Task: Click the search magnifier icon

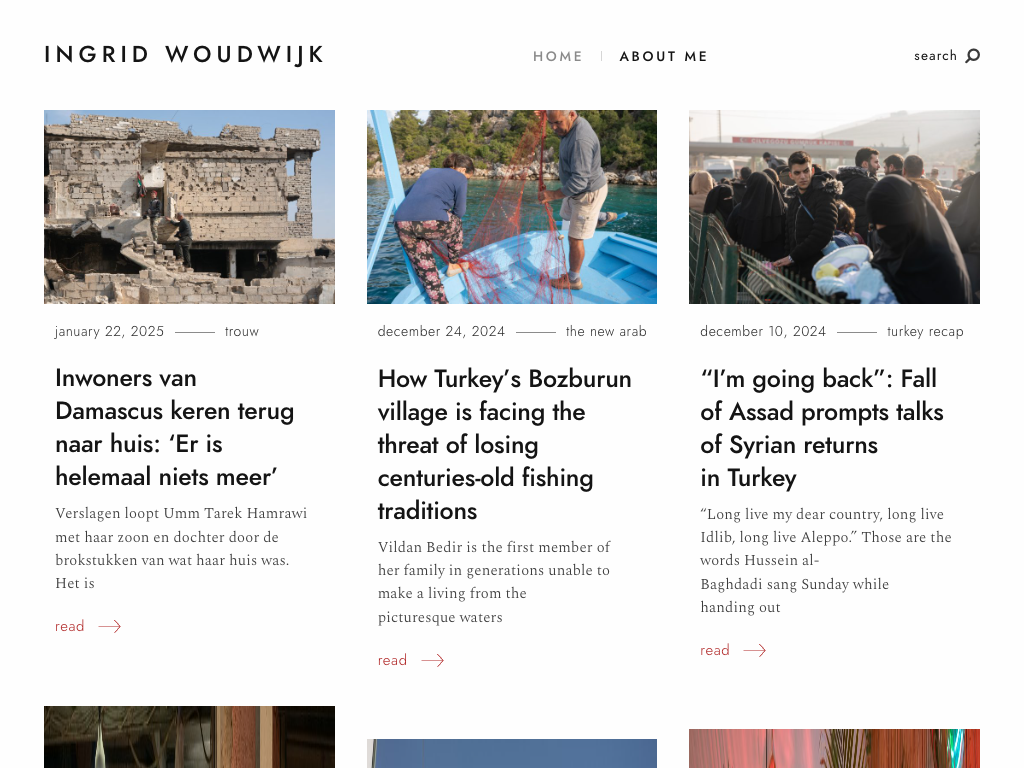Action: [972, 56]
